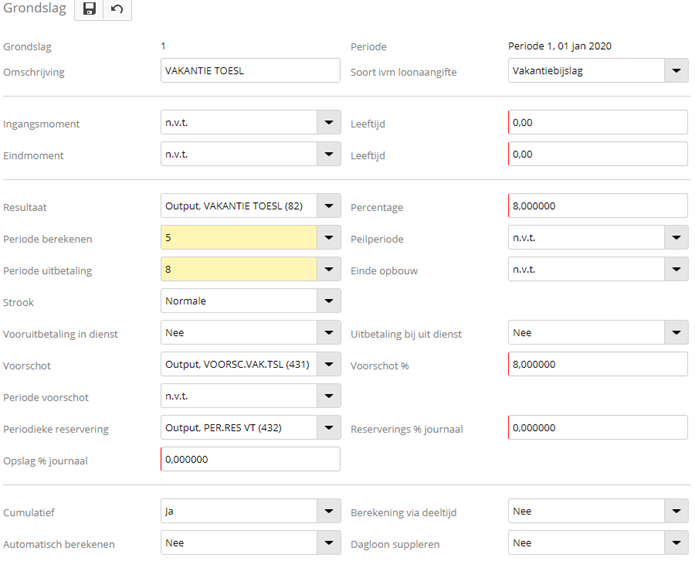Open the Peilperiode dropdown
695x561 pixels.
click(677, 237)
